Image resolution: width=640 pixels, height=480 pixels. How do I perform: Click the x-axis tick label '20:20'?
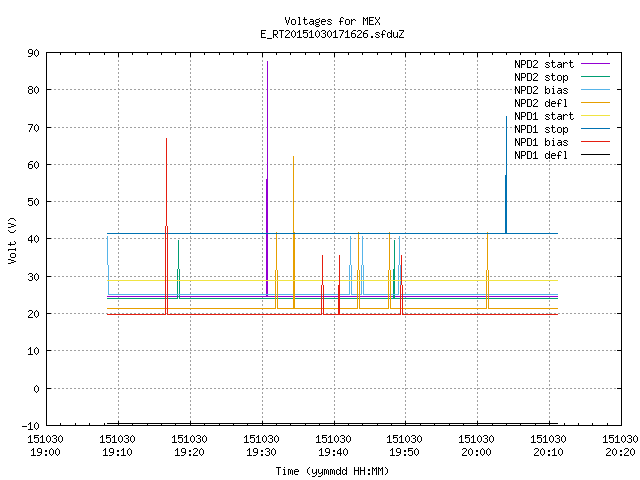[x=620, y=453]
